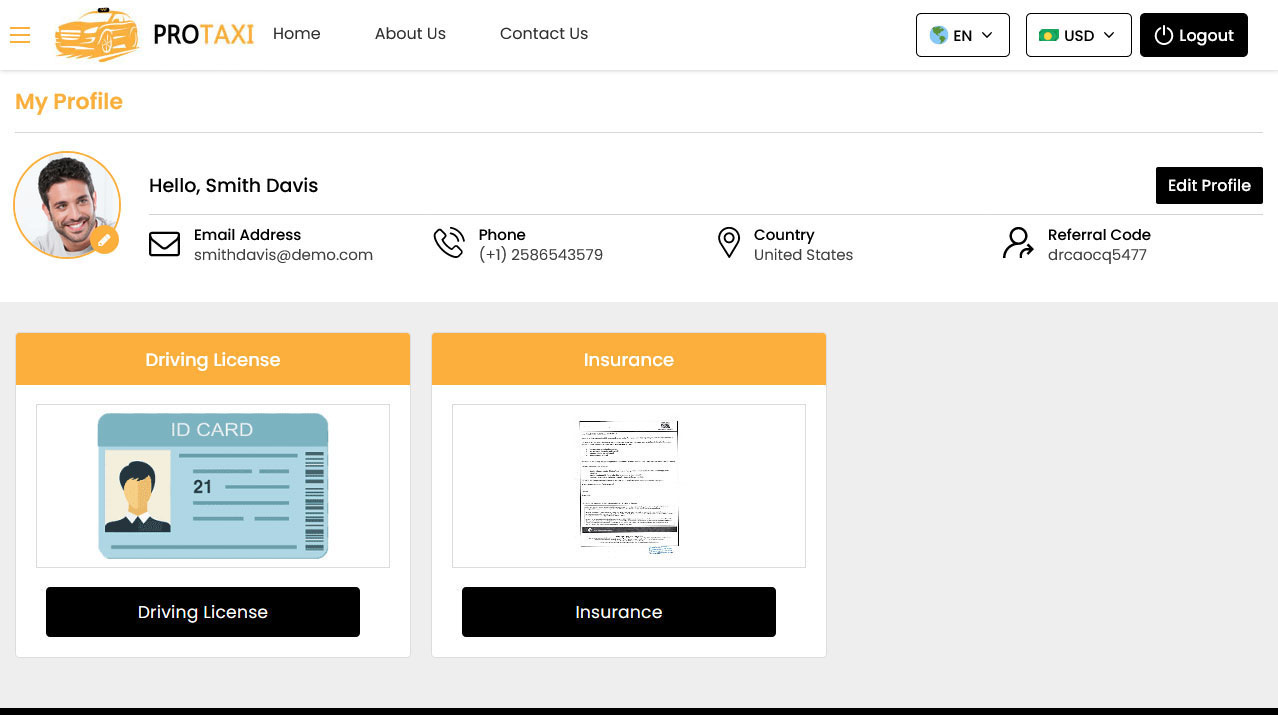Click the country location pin icon
1278x715 pixels.
(729, 242)
